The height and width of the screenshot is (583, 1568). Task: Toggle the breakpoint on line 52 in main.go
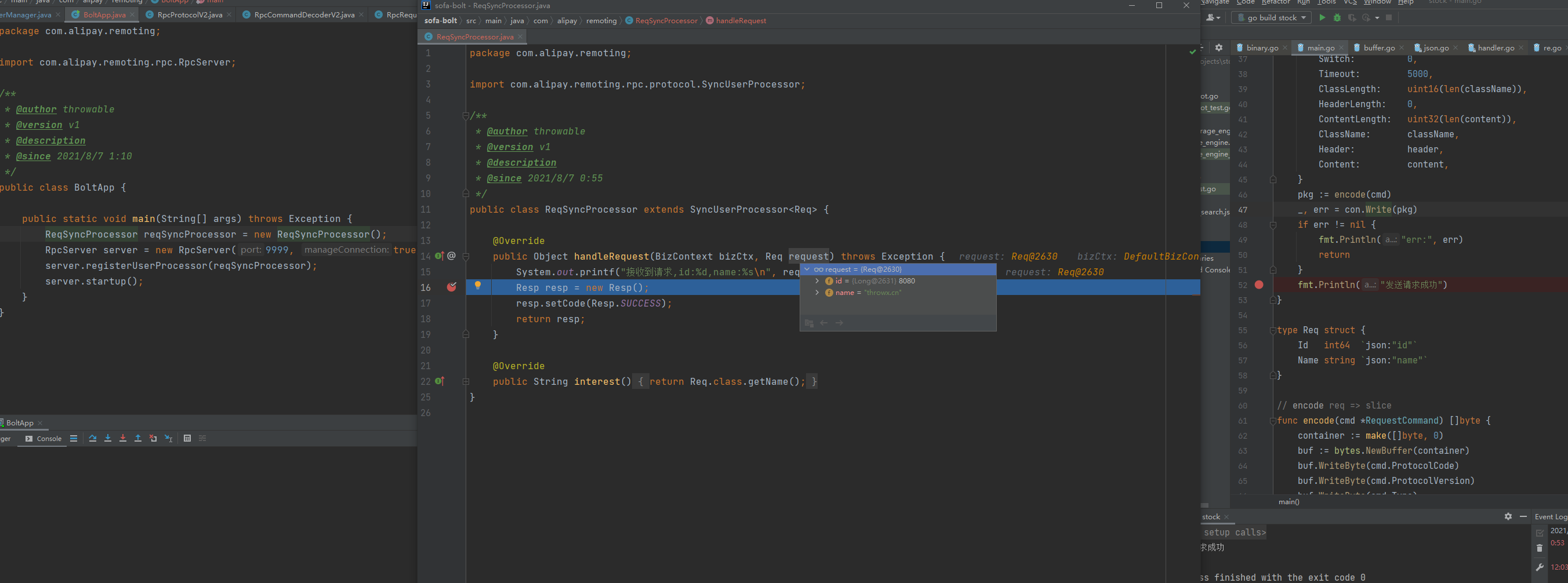click(1259, 285)
